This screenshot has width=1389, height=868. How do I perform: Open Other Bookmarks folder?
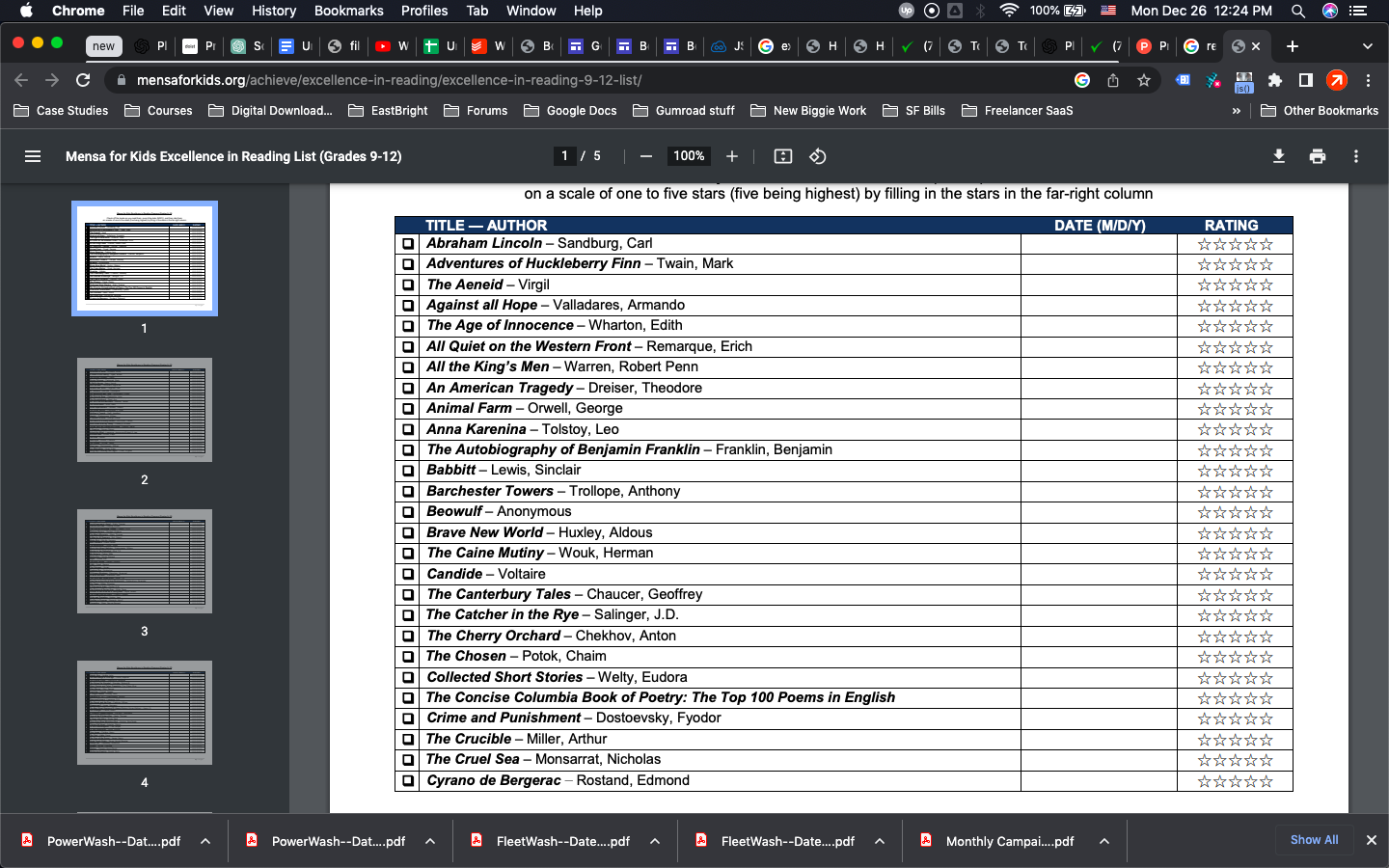(1320, 111)
